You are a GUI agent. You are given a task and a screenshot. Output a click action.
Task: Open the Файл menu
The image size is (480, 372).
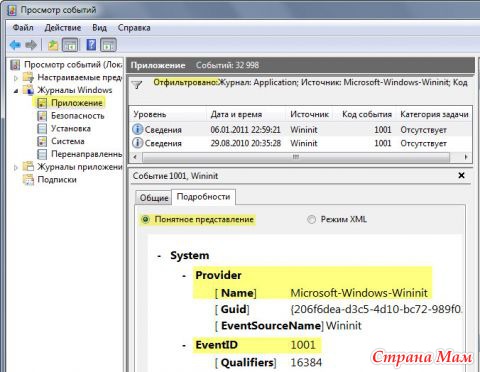(x=23, y=28)
